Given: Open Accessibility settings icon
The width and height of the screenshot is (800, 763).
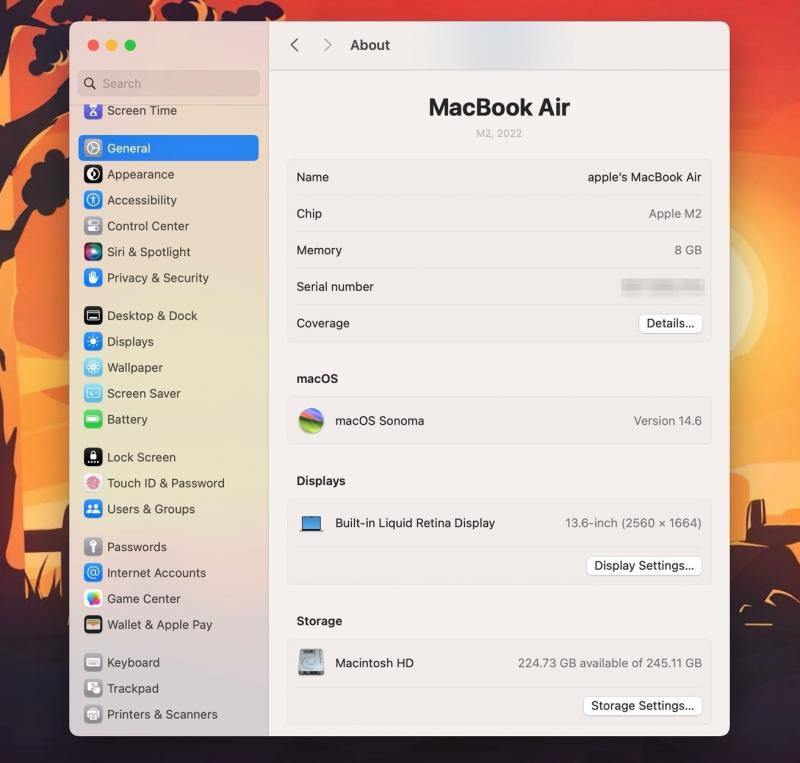Looking at the screenshot, I should [93, 200].
